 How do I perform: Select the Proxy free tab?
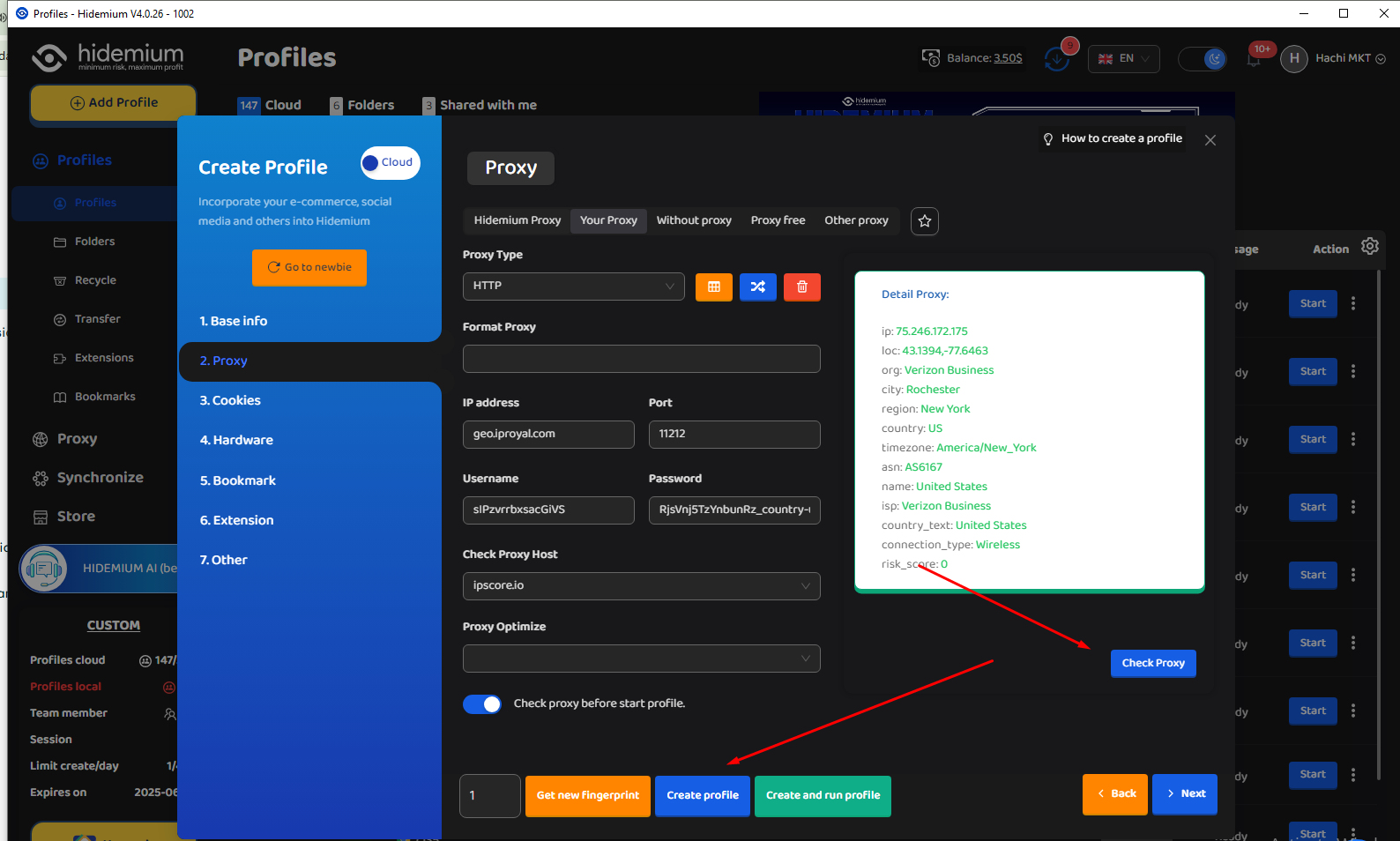778,220
